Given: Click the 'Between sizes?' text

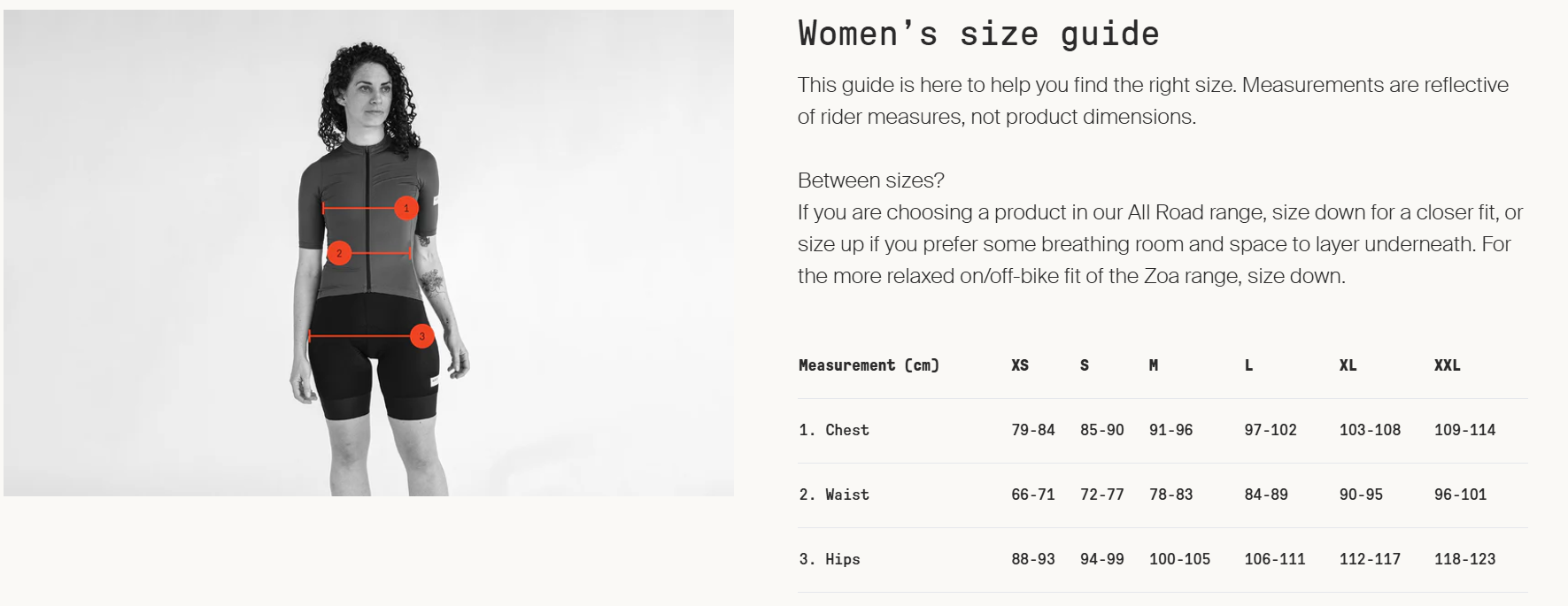Looking at the screenshot, I should (x=870, y=180).
